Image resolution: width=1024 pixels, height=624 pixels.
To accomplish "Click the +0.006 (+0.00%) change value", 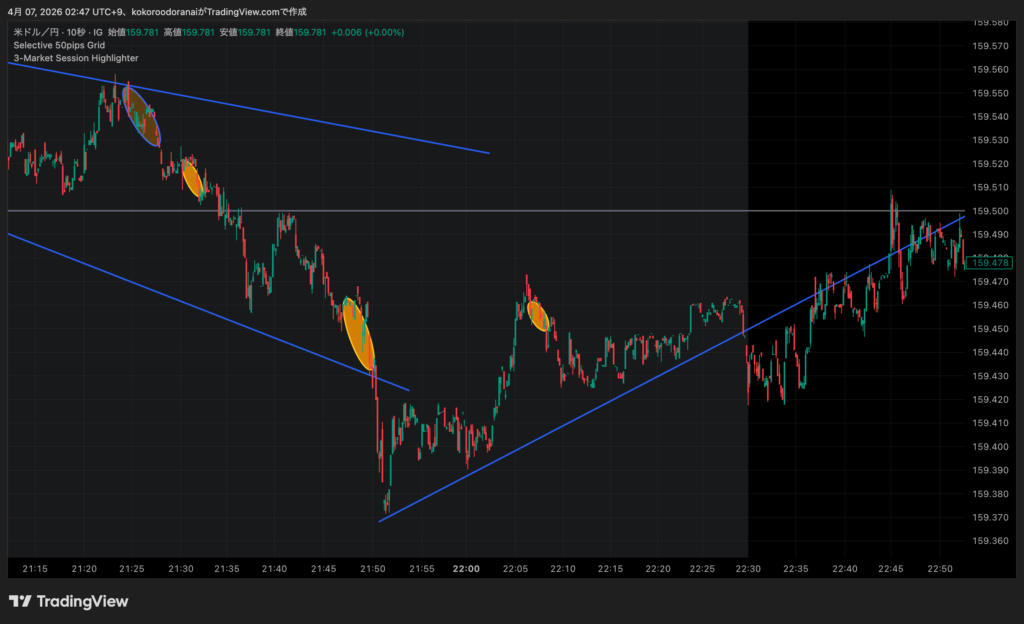I will [368, 33].
